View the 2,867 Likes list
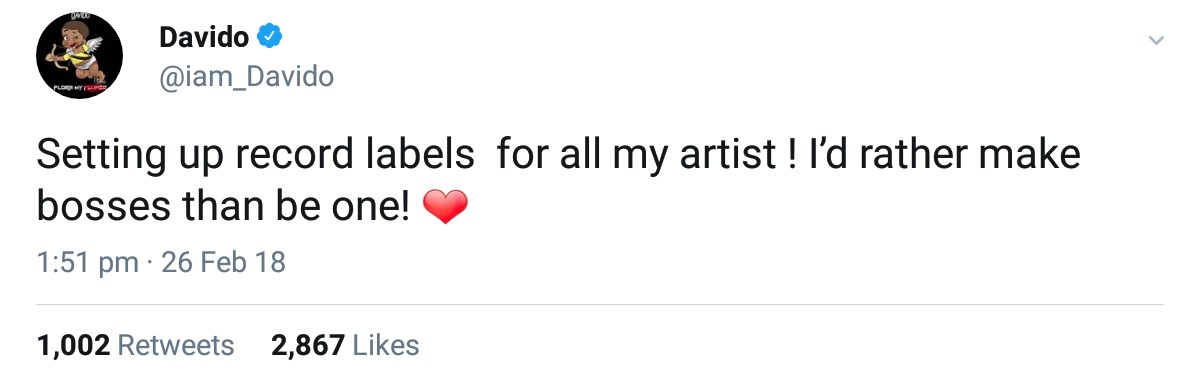The image size is (1200, 374). 345,346
